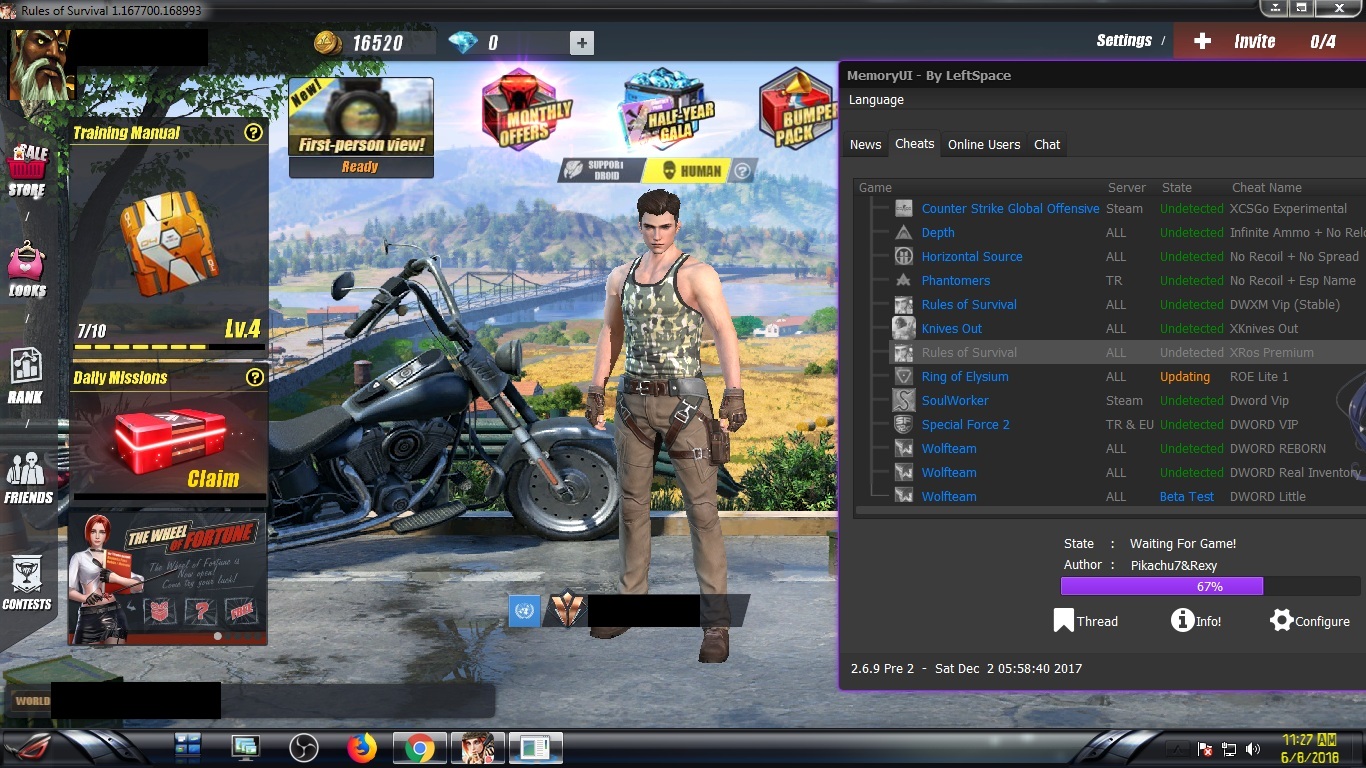This screenshot has width=1366, height=768.
Task: Open the Store from the left sidebar
Action: pyautogui.click(x=27, y=170)
